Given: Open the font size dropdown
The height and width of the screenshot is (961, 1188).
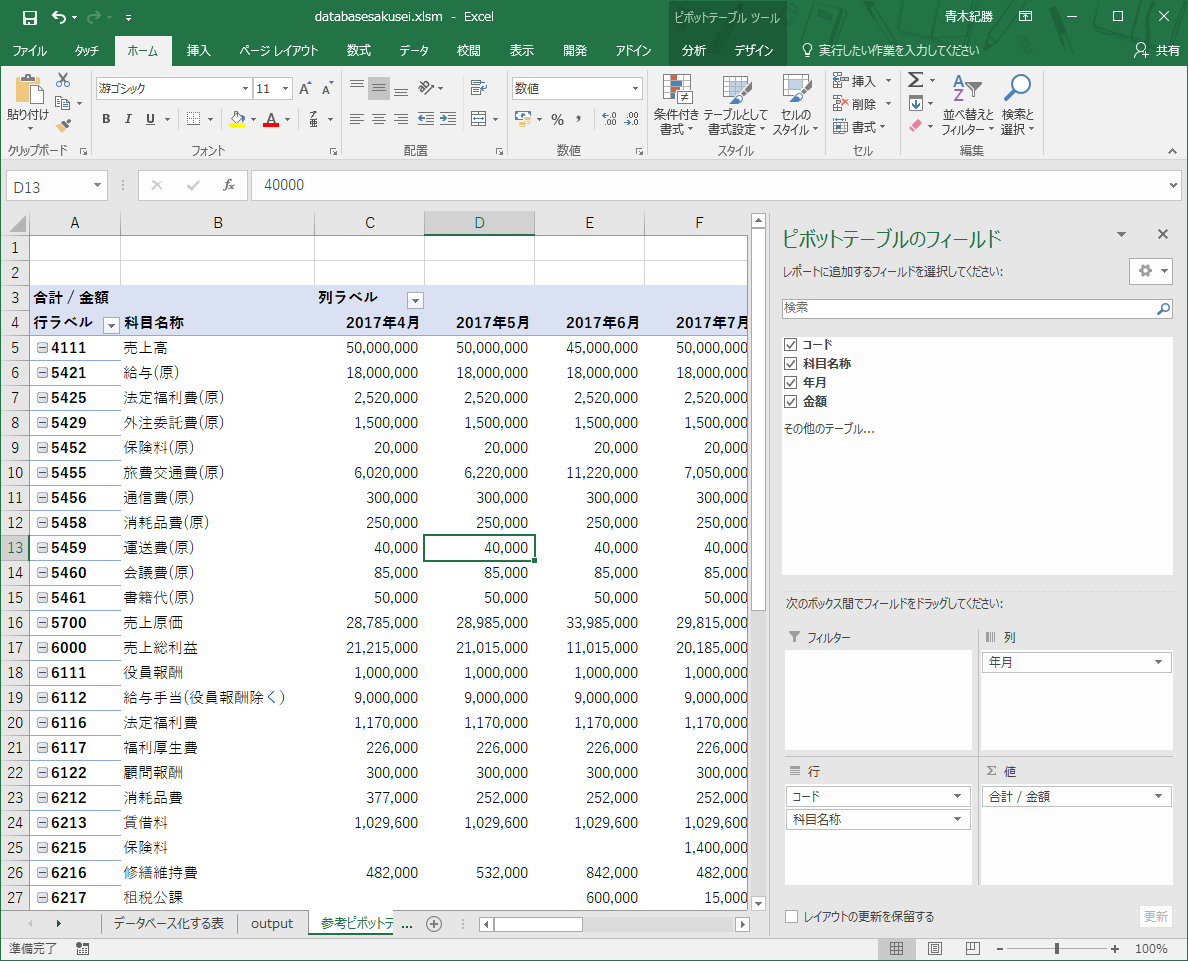Looking at the screenshot, I should point(286,89).
